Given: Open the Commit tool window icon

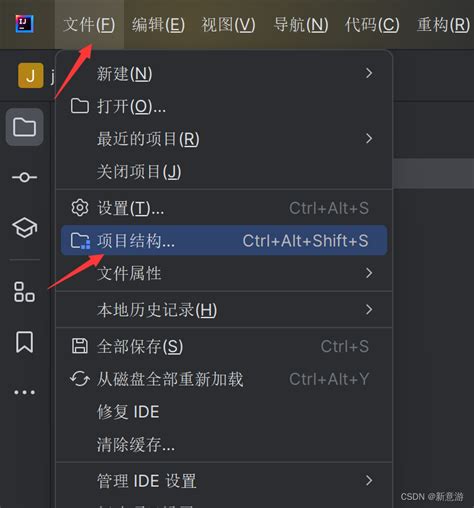Looking at the screenshot, I should pos(24,177).
